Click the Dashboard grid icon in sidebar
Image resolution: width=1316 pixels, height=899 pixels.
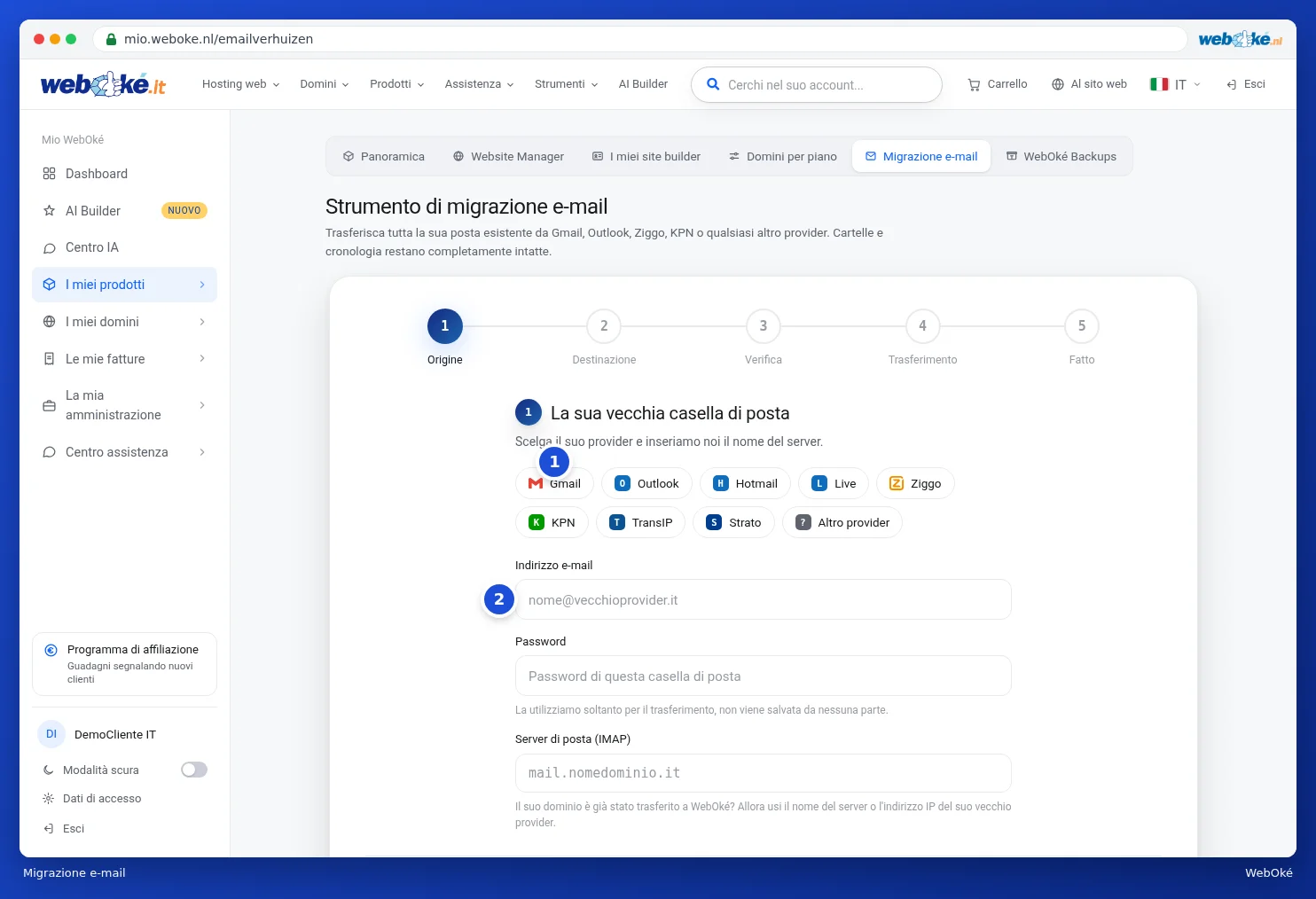(50, 174)
